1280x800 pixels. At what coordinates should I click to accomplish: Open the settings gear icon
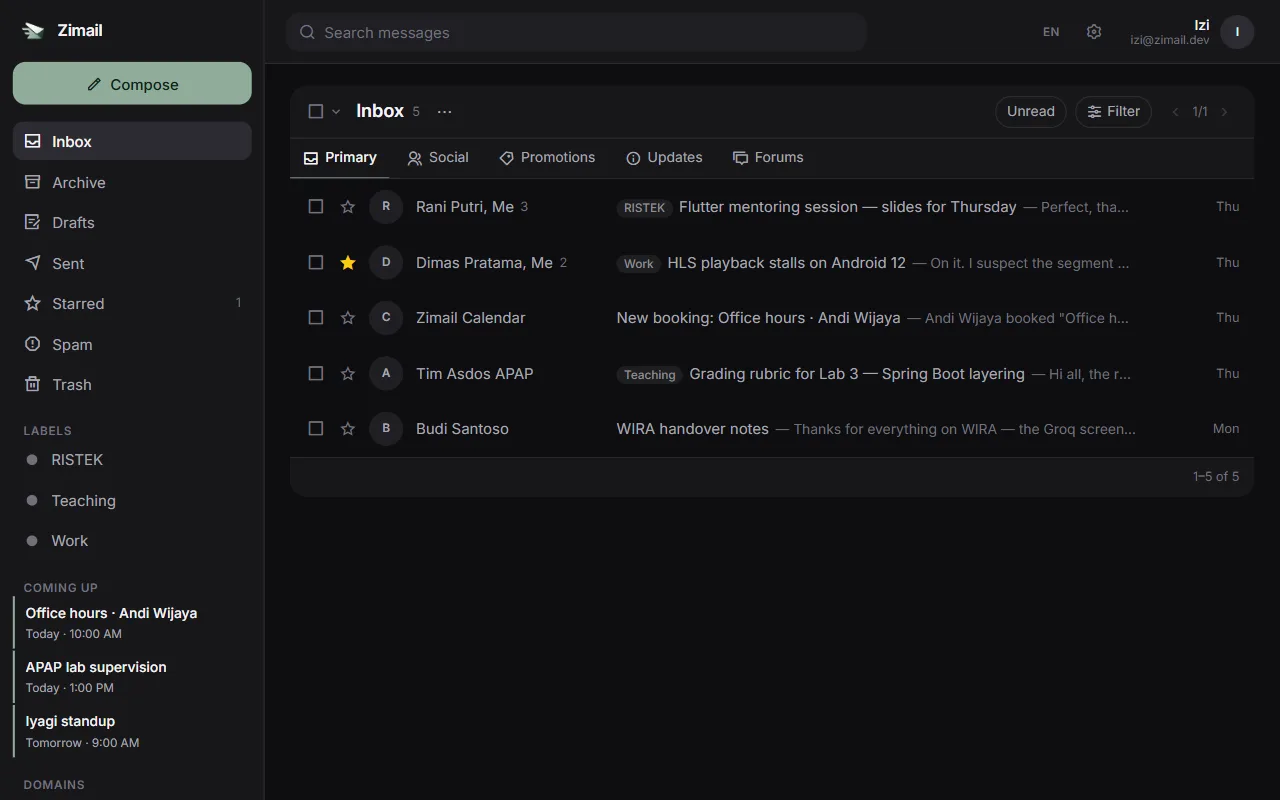[1094, 32]
